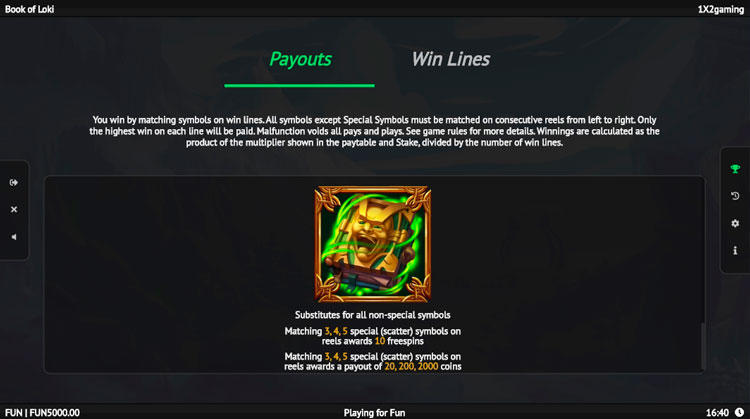Click the win lines rules description paragraph

point(375,131)
